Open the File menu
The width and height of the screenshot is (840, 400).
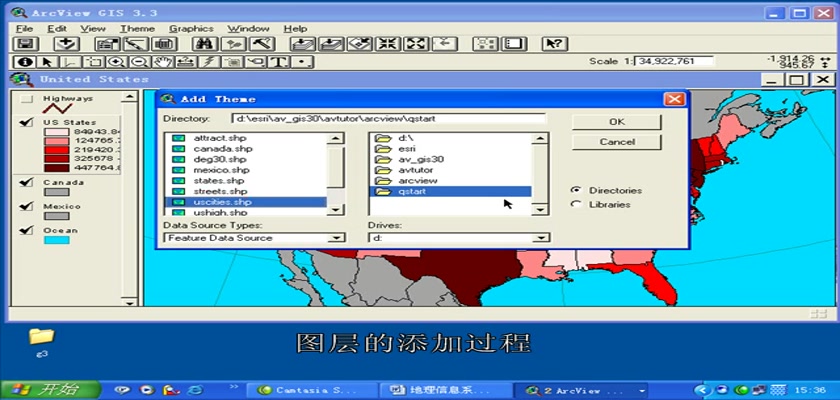coord(25,28)
